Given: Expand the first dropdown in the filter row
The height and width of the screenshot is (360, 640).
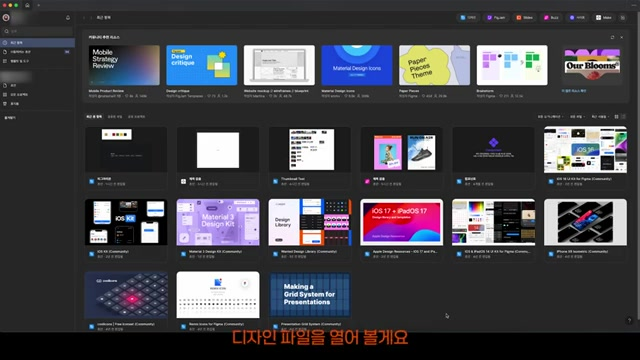Looking at the screenshot, I should click(x=551, y=117).
